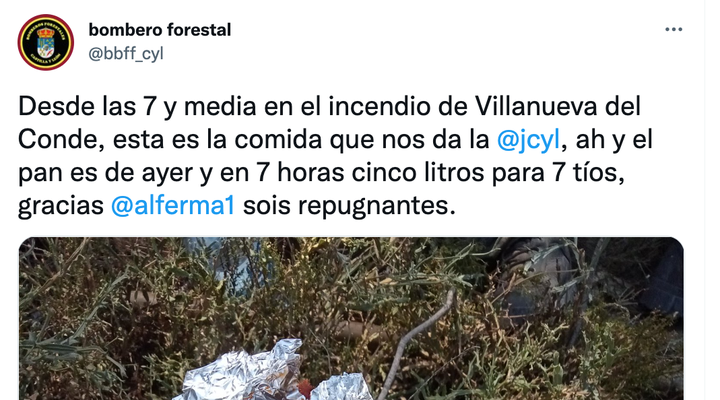The height and width of the screenshot is (400, 720).
Task: Click the phrase 'cinco litros para 7 tíos'
Action: [x=488, y=173]
